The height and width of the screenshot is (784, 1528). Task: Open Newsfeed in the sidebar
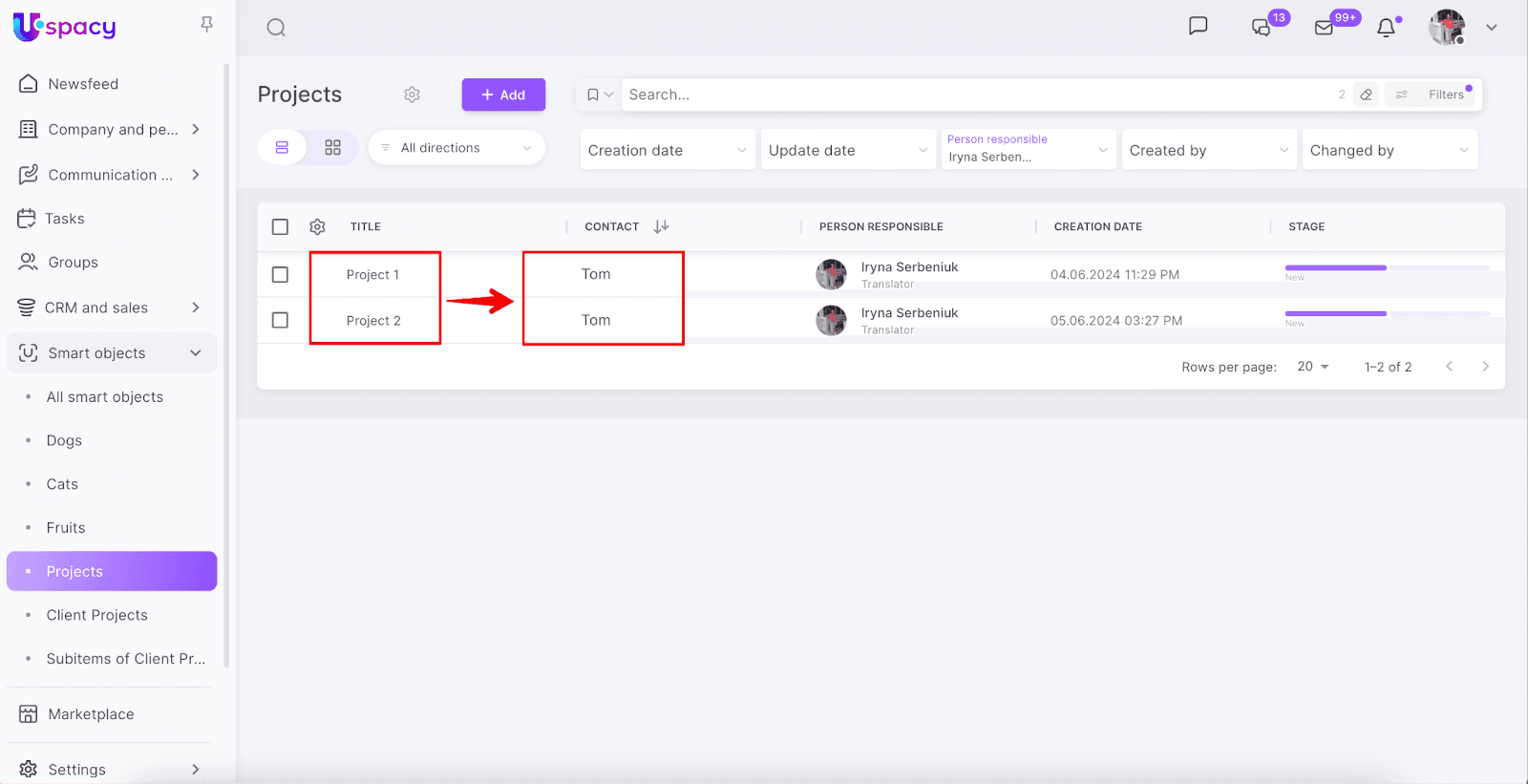tap(83, 84)
